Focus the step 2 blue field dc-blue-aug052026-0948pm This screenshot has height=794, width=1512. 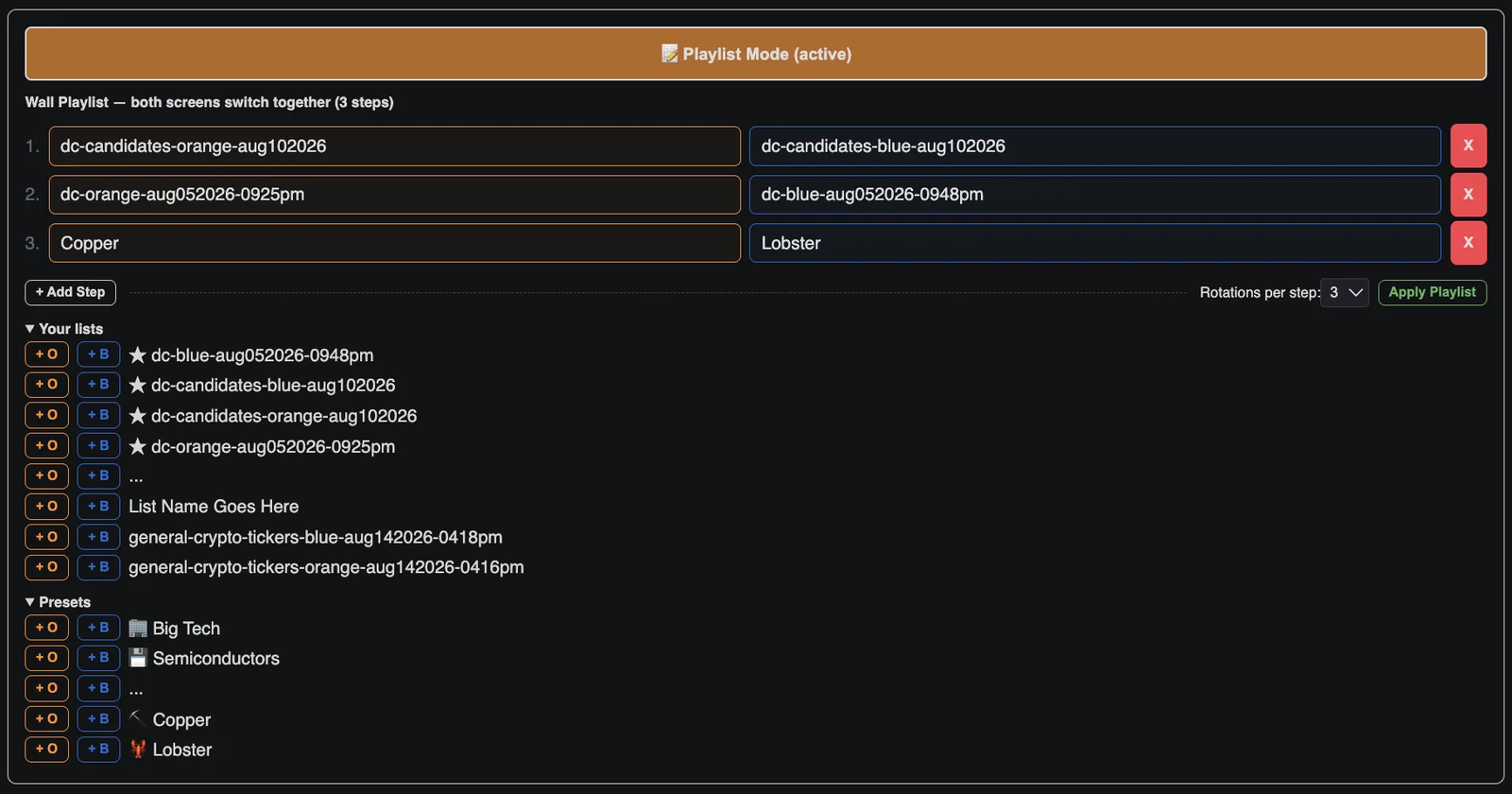point(1094,195)
